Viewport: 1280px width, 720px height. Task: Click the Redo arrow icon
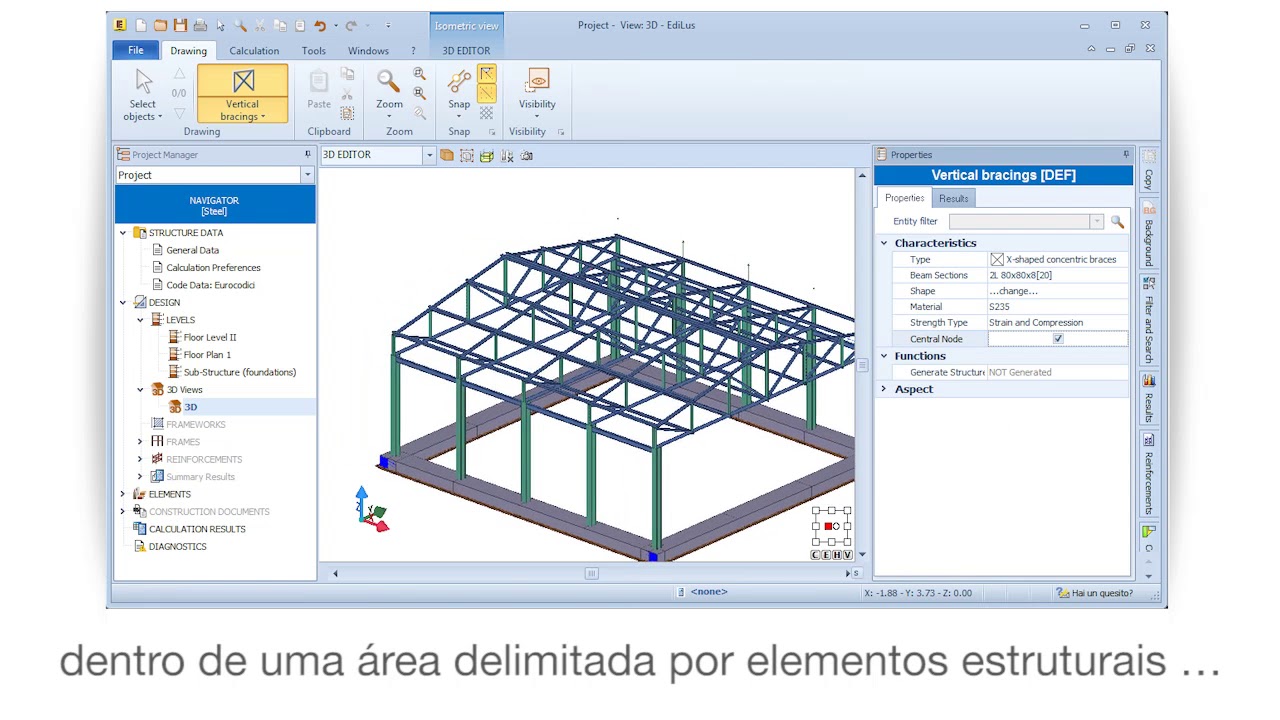pyautogui.click(x=351, y=25)
